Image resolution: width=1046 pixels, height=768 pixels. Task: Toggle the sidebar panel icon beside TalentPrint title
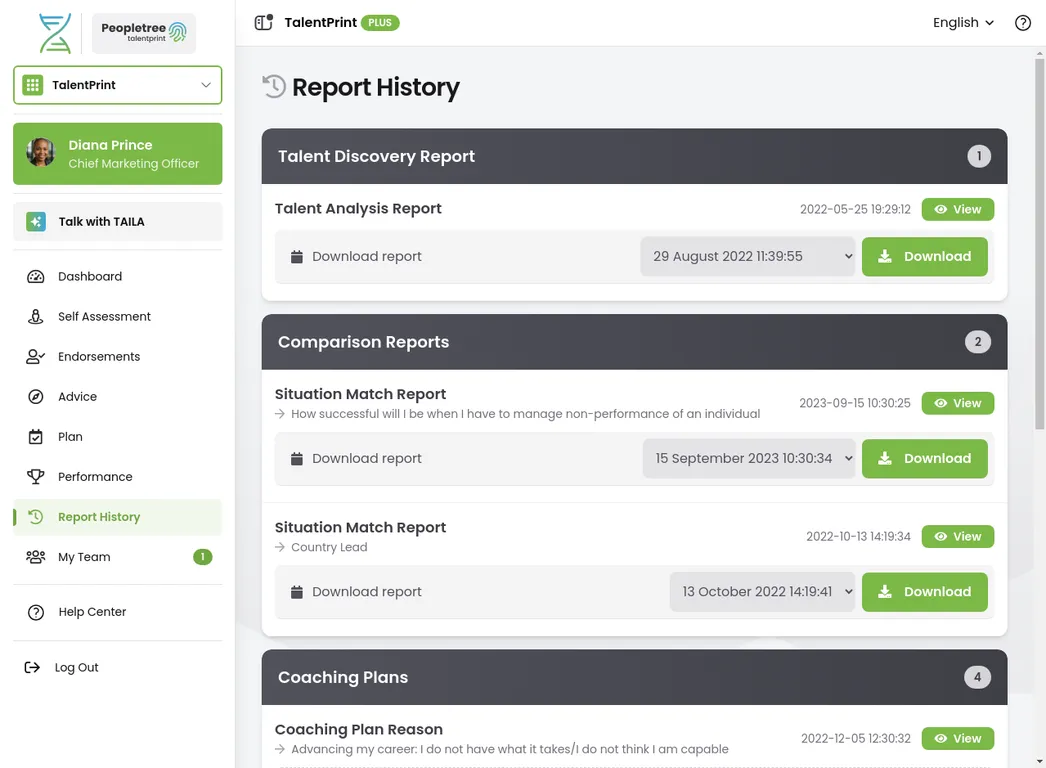(264, 22)
